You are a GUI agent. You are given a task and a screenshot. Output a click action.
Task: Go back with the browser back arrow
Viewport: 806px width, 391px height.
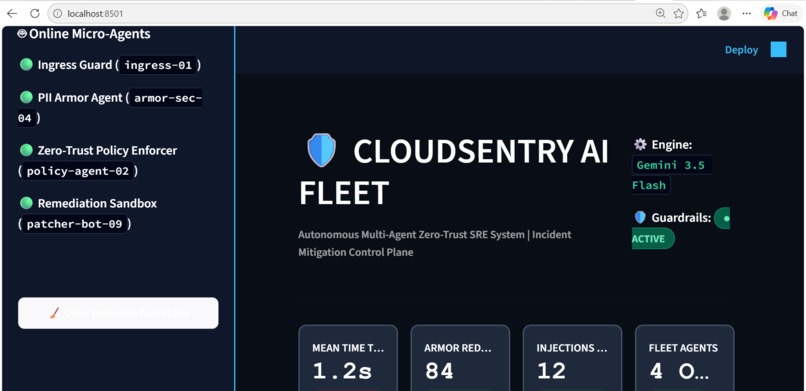click(x=12, y=13)
